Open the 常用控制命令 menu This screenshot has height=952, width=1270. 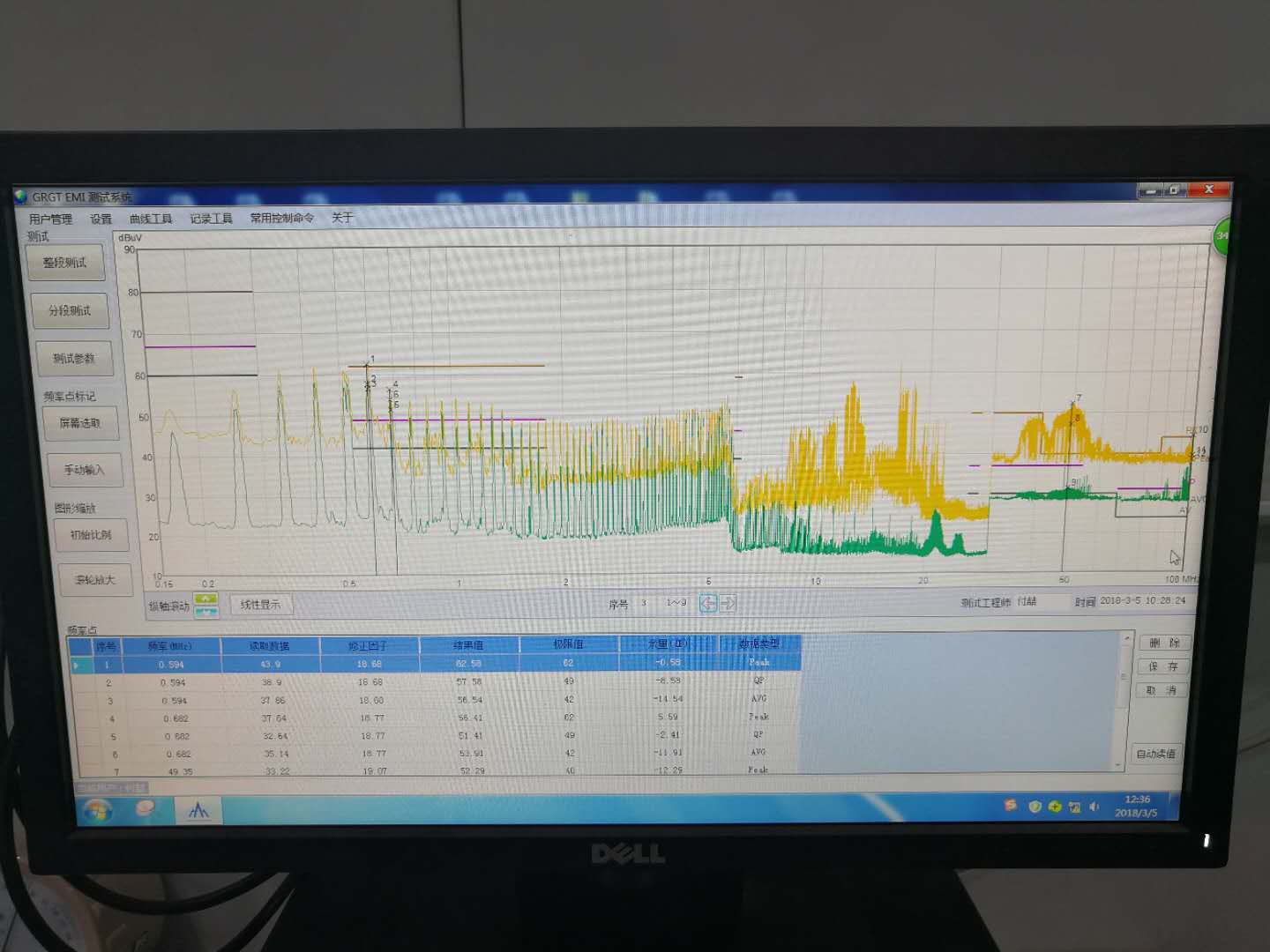click(x=281, y=218)
